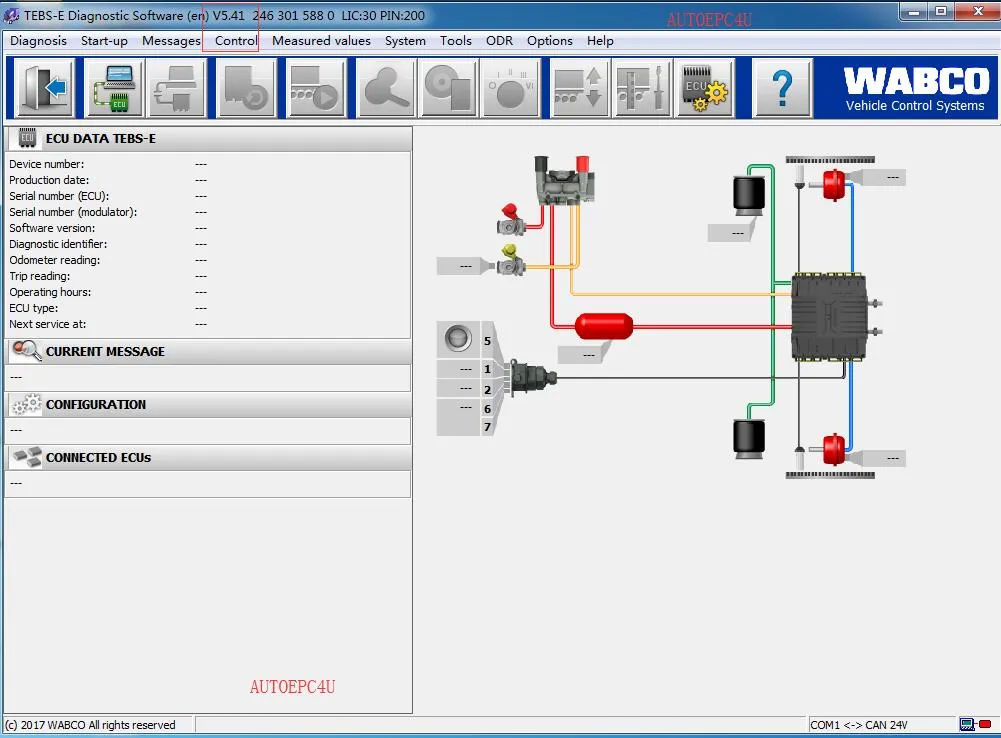Image resolution: width=1001 pixels, height=738 pixels.
Task: Click the connection status icon in status bar
Action: click(976, 724)
